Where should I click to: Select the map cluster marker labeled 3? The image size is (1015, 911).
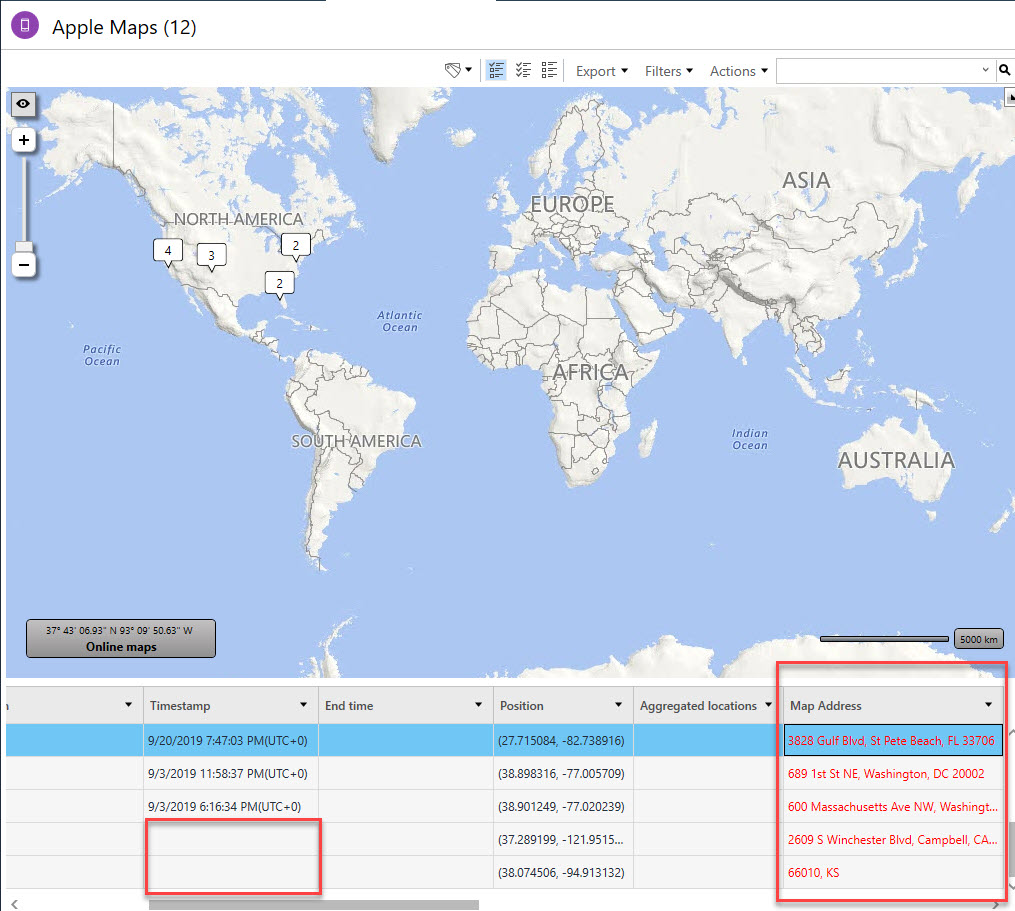tap(212, 256)
